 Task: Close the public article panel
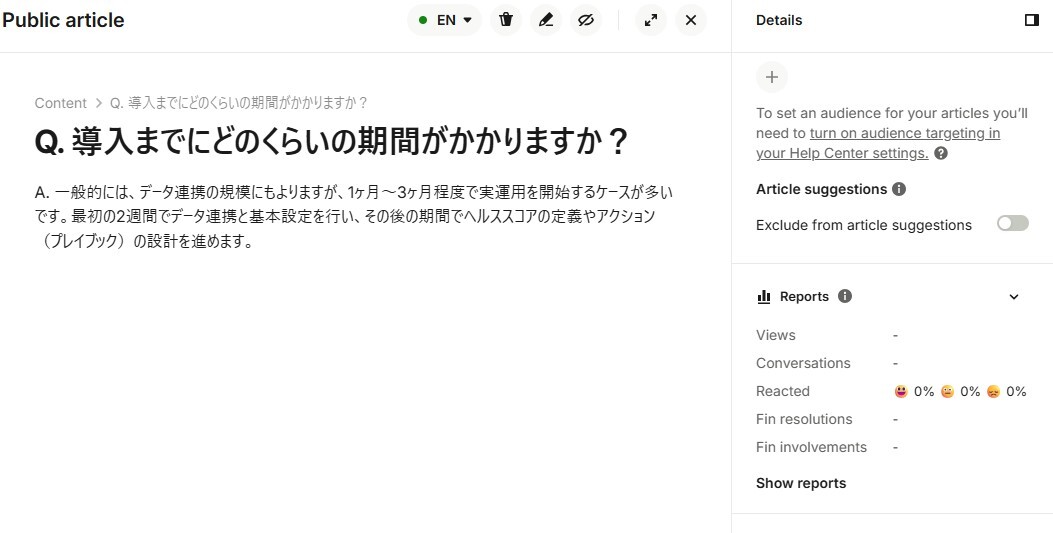pos(691,20)
